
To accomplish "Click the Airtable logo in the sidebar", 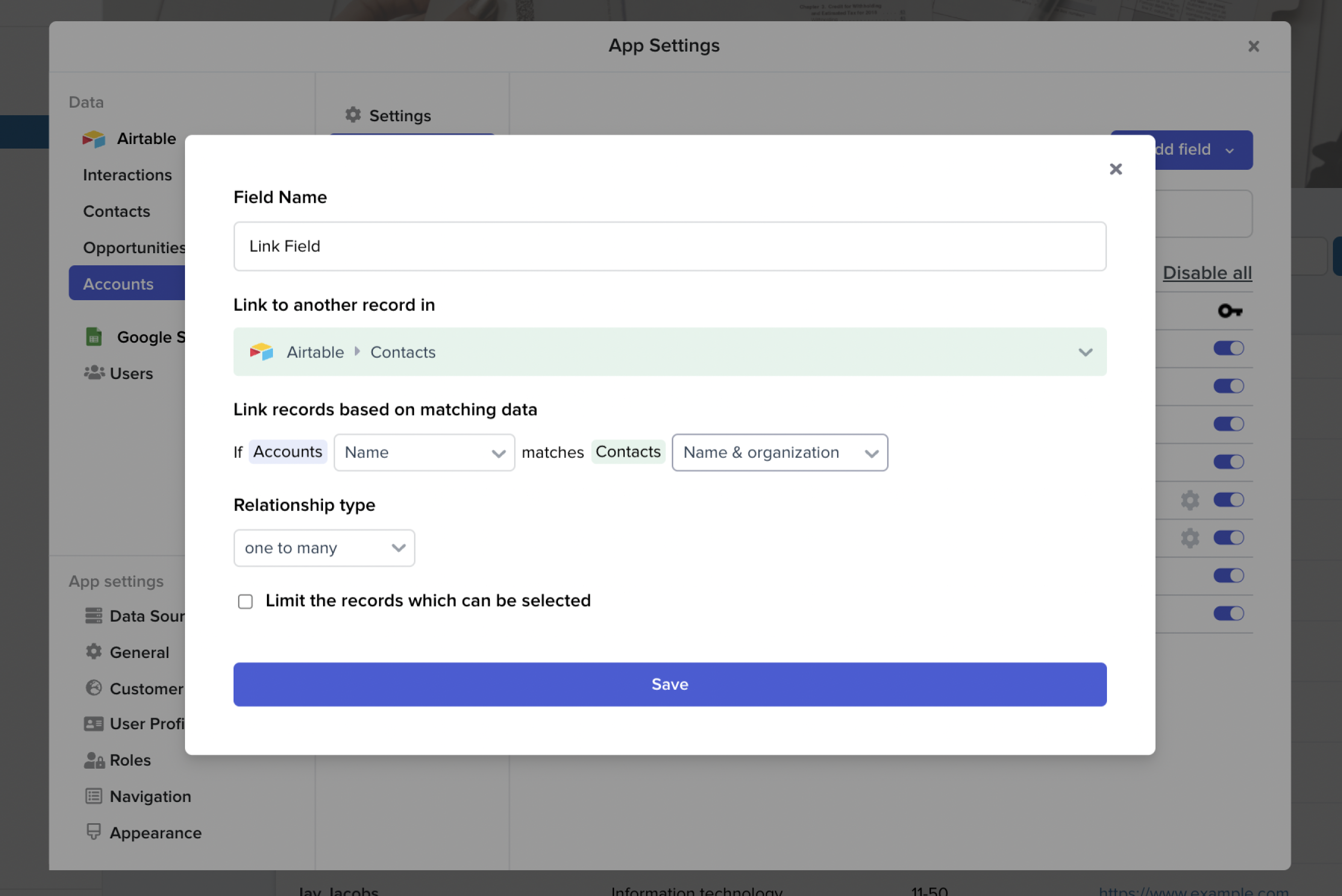I will click(x=94, y=139).
